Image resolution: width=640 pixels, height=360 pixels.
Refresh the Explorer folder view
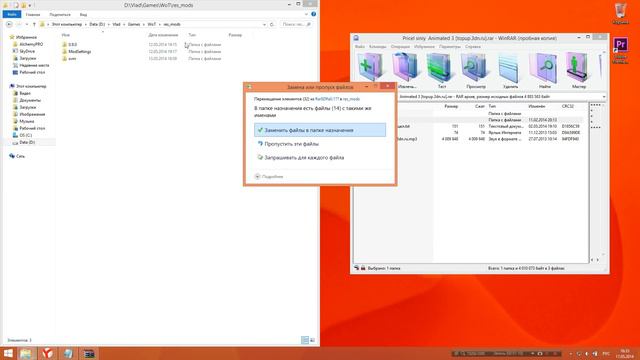click(272, 24)
